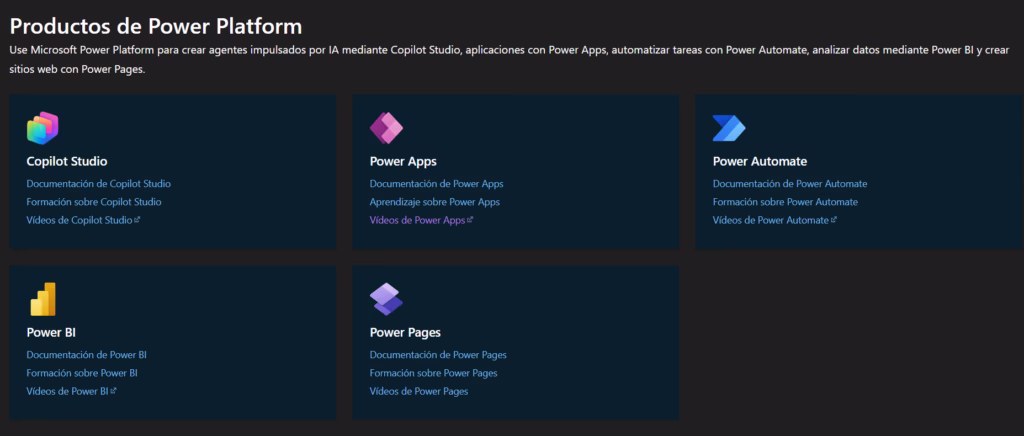
Task: Open Formación sobre Copilot Studio
Action: tap(94, 202)
